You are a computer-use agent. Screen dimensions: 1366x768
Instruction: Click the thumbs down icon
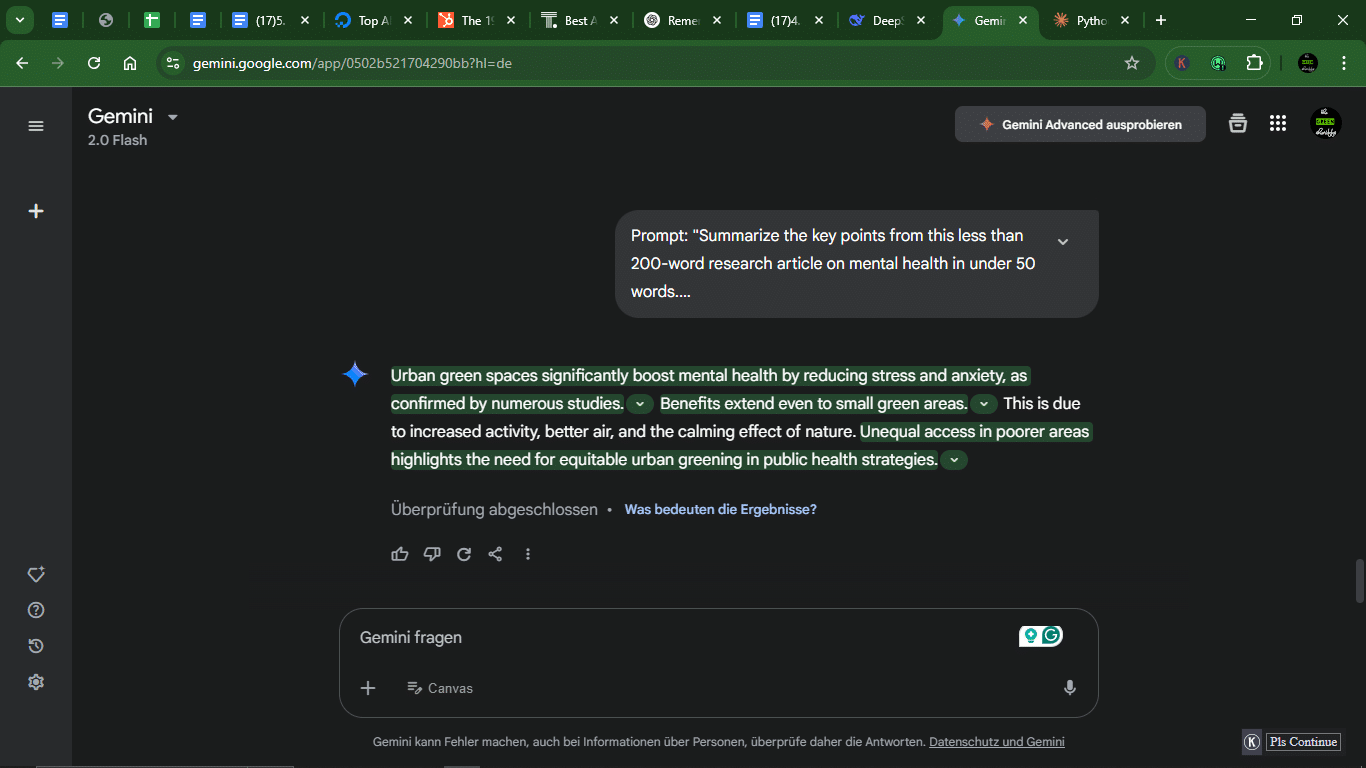click(x=432, y=554)
